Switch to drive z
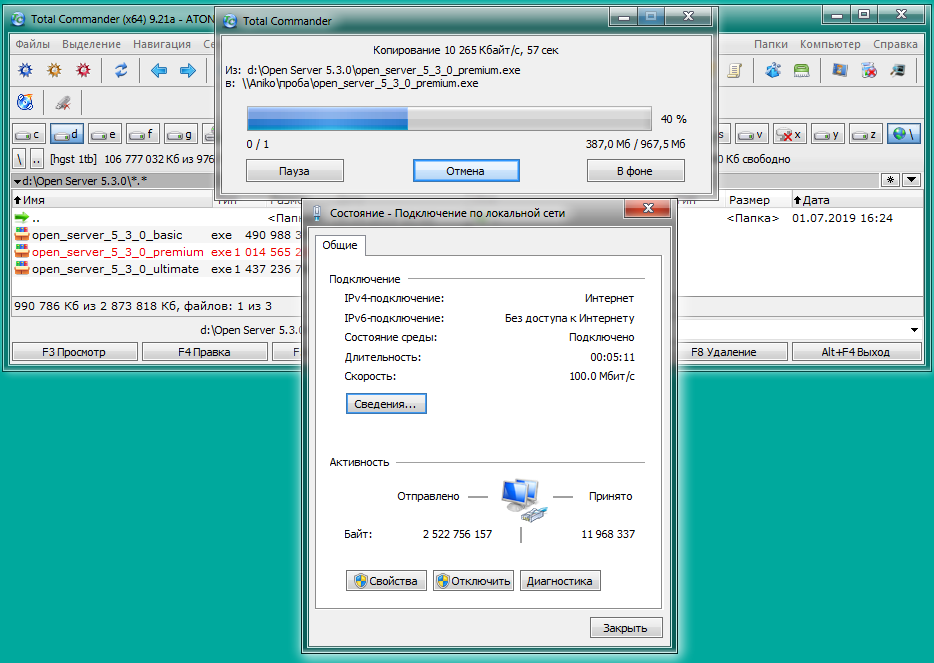The image size is (934, 663). click(866, 134)
